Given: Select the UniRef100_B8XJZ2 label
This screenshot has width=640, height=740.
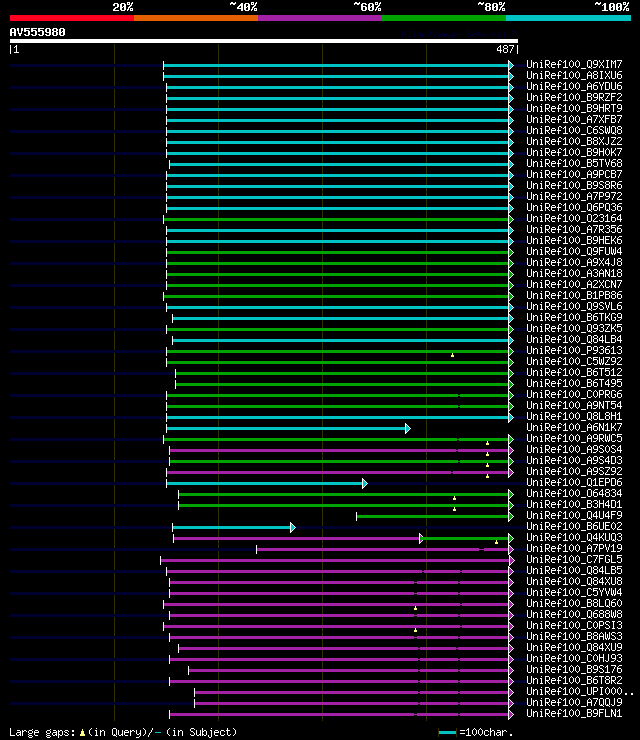Looking at the screenshot, I should [x=574, y=141].
